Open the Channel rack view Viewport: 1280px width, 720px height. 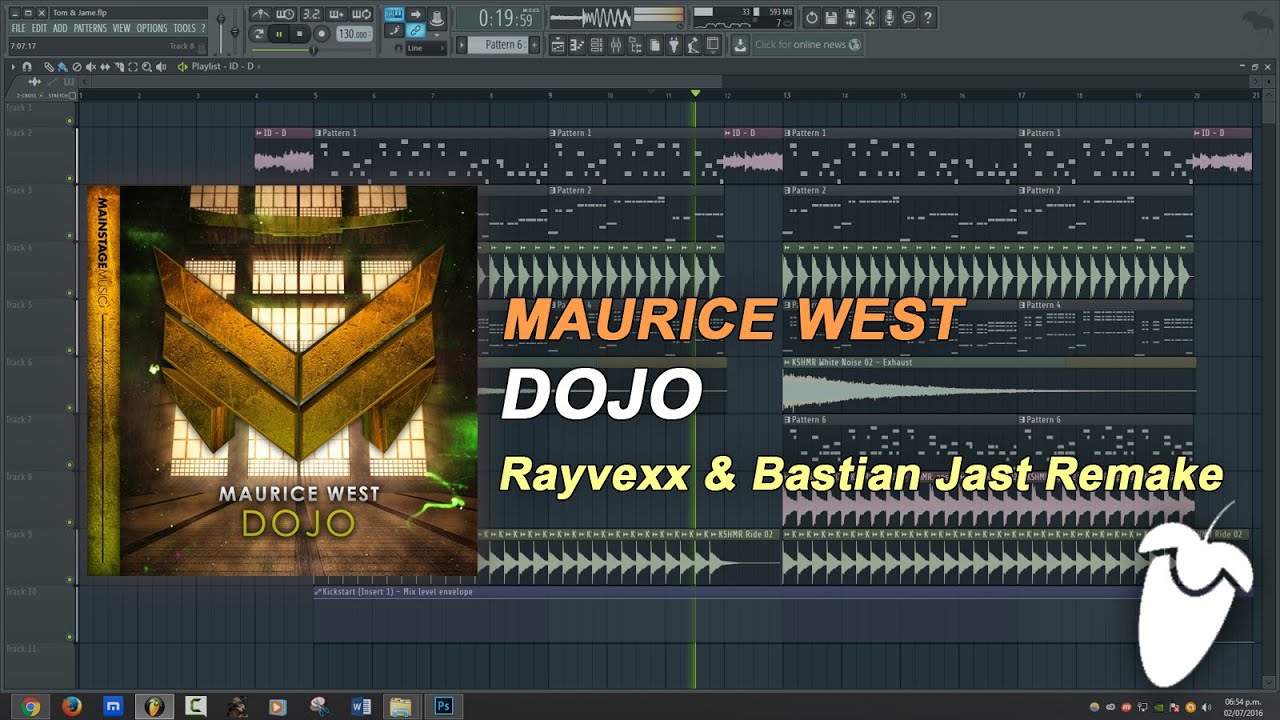point(597,45)
